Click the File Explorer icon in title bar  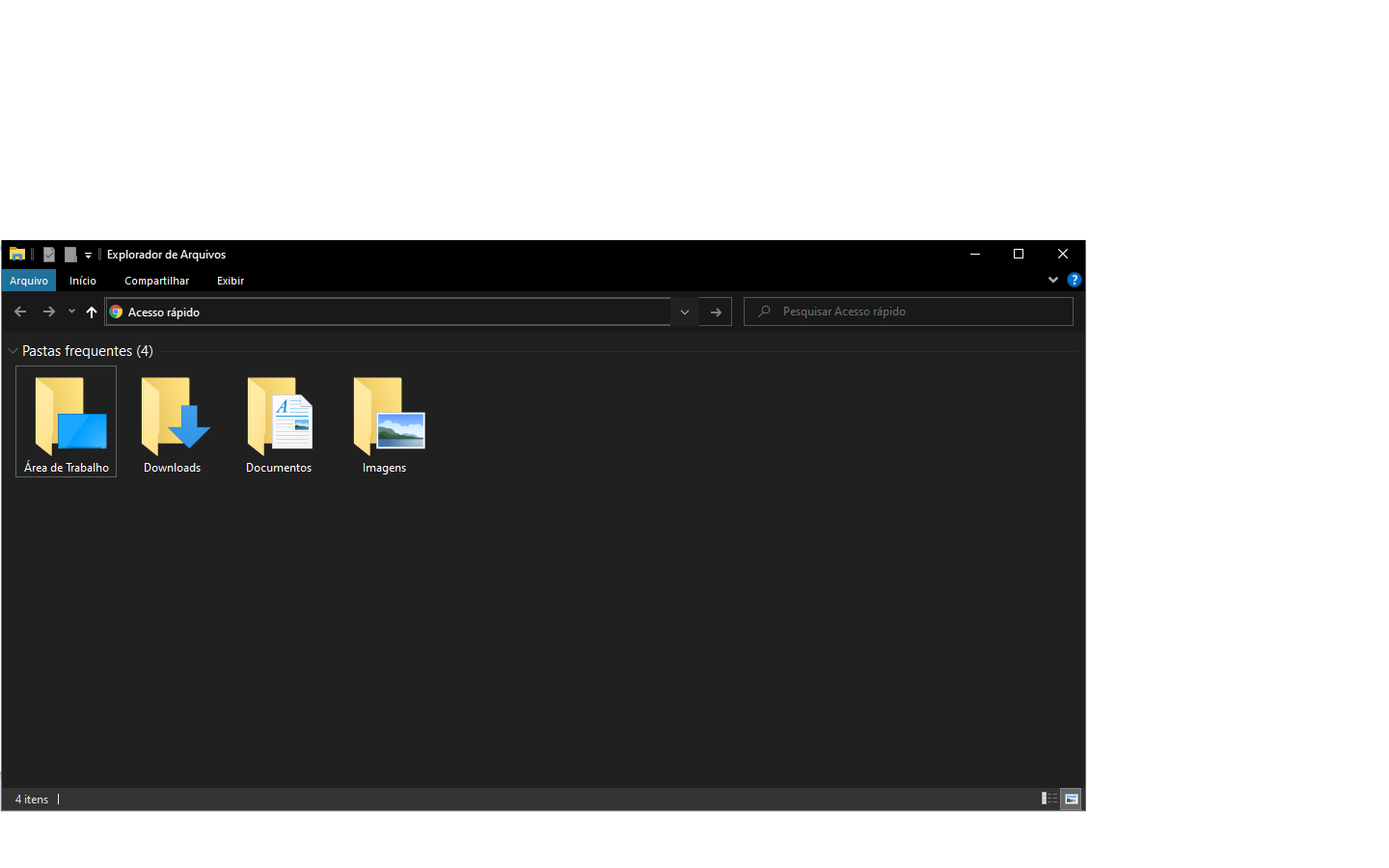pyautogui.click(x=17, y=255)
